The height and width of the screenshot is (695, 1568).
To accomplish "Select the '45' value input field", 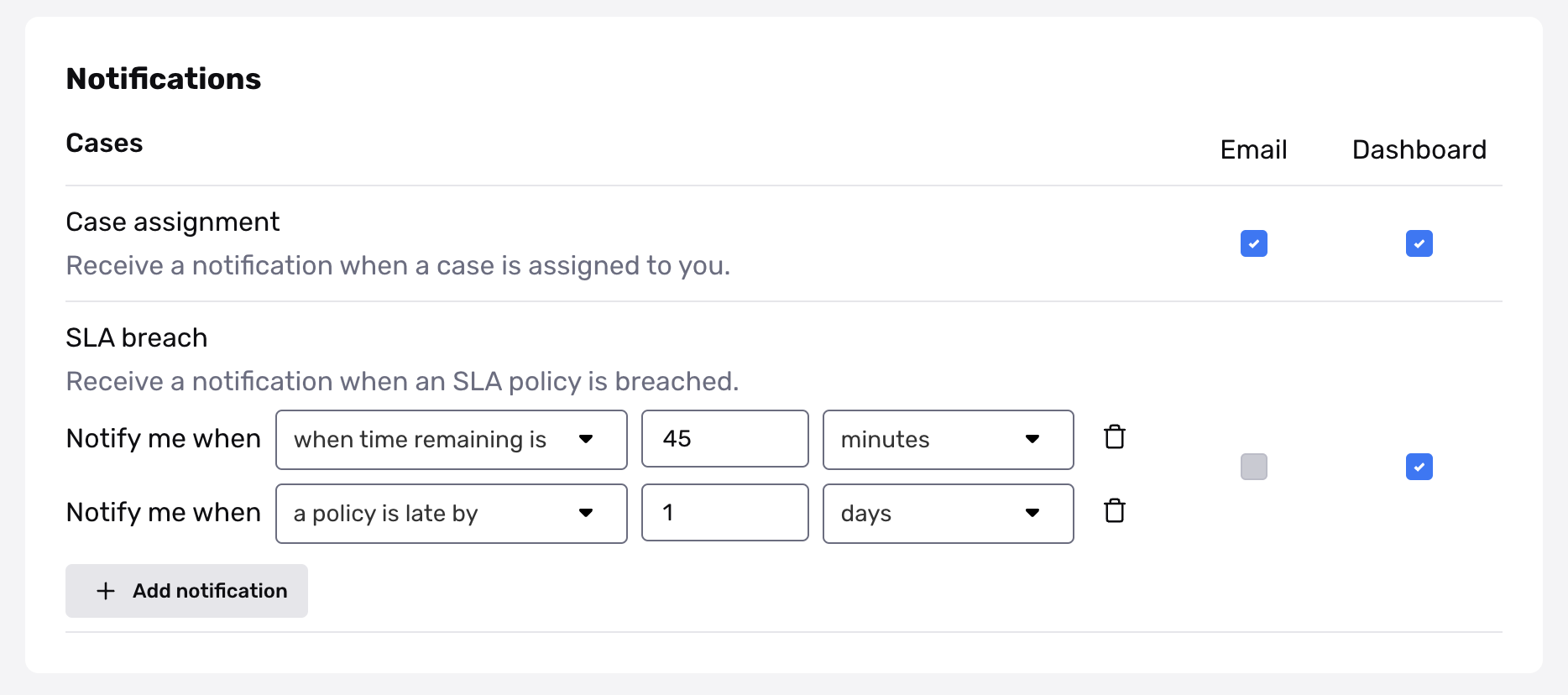I will tap(724, 438).
